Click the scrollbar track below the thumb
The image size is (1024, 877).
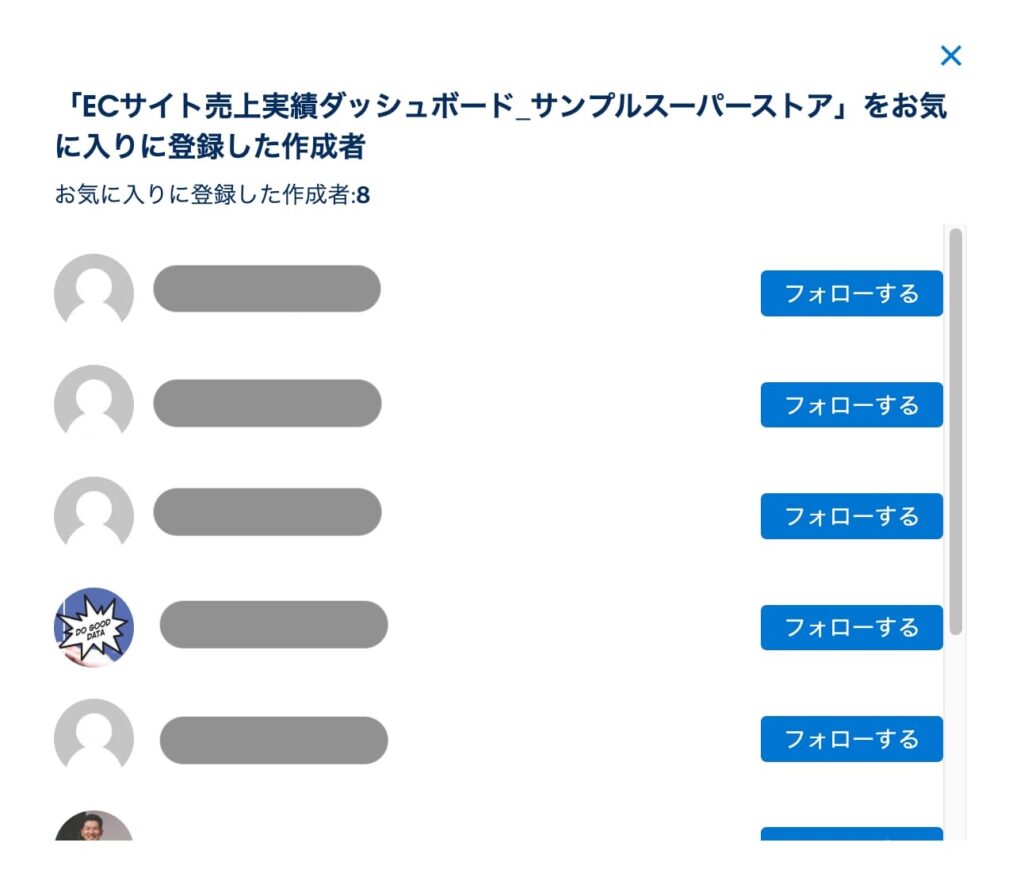[x=955, y=740]
